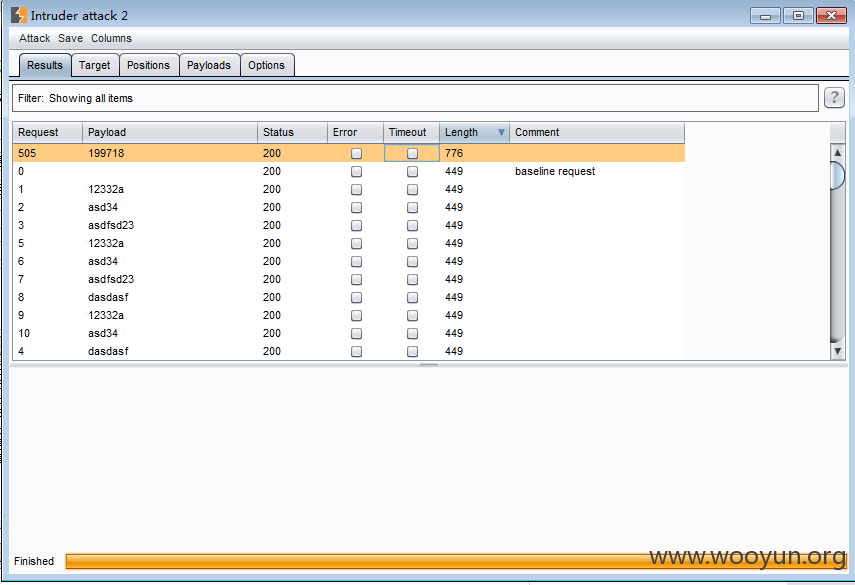Screen dimensions: 855x585
Task: Click the length value 776
Action: coord(454,153)
